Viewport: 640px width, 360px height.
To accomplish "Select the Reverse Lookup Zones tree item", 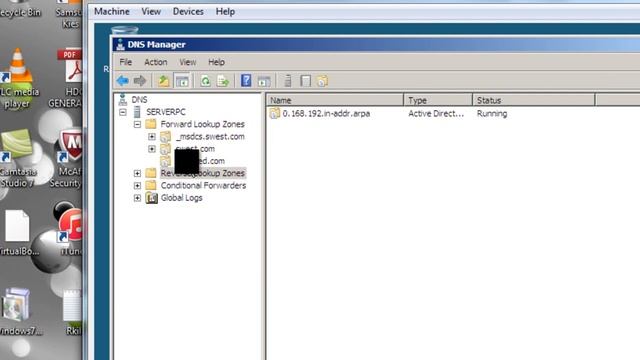I will (x=203, y=173).
